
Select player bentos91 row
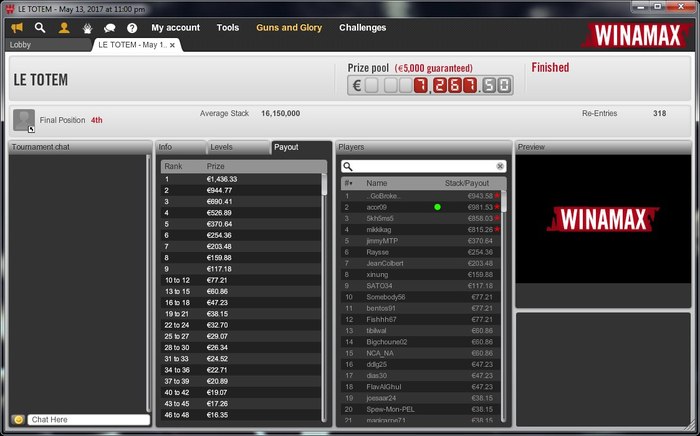[421, 308]
